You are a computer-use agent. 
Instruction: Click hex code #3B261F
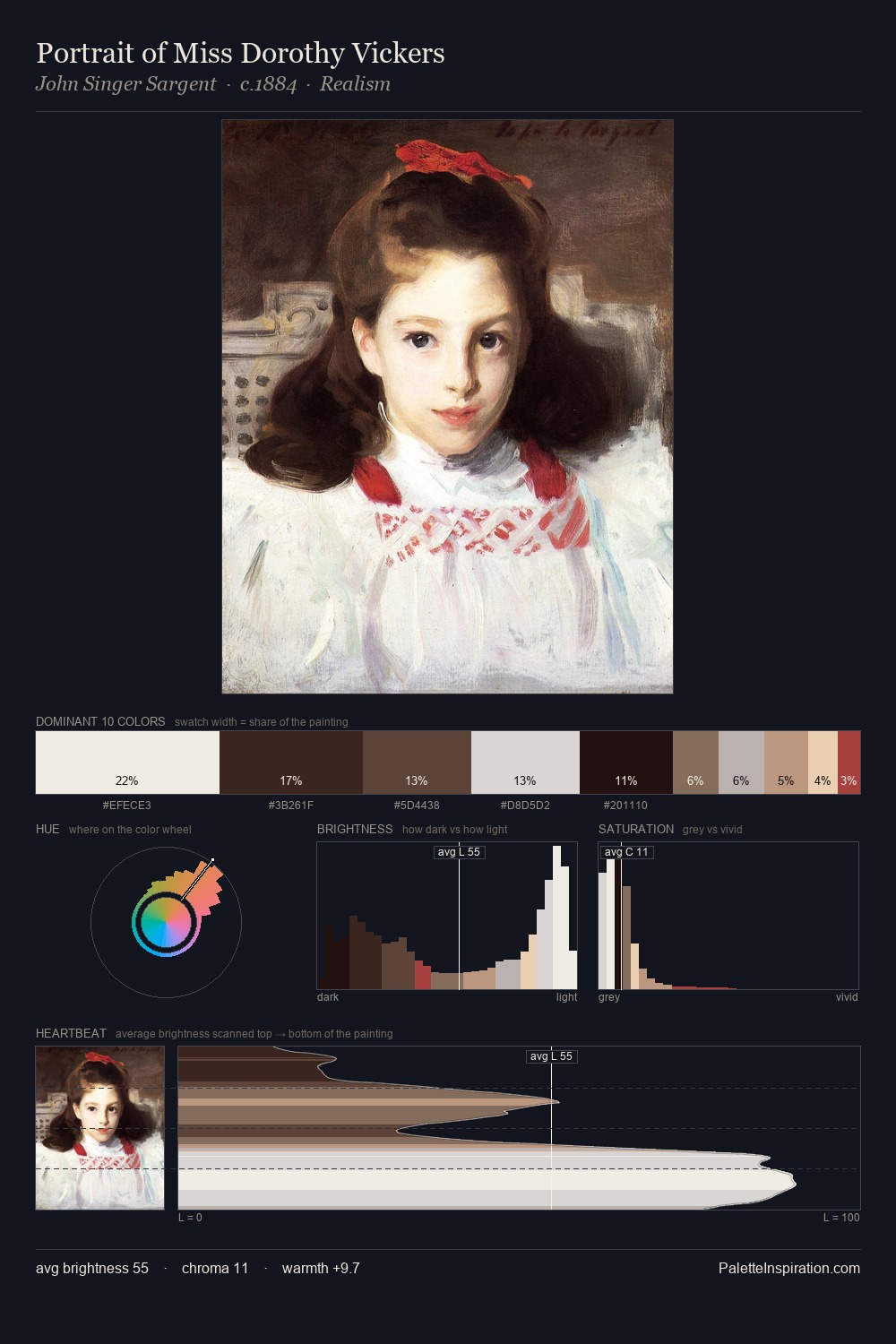(x=291, y=806)
